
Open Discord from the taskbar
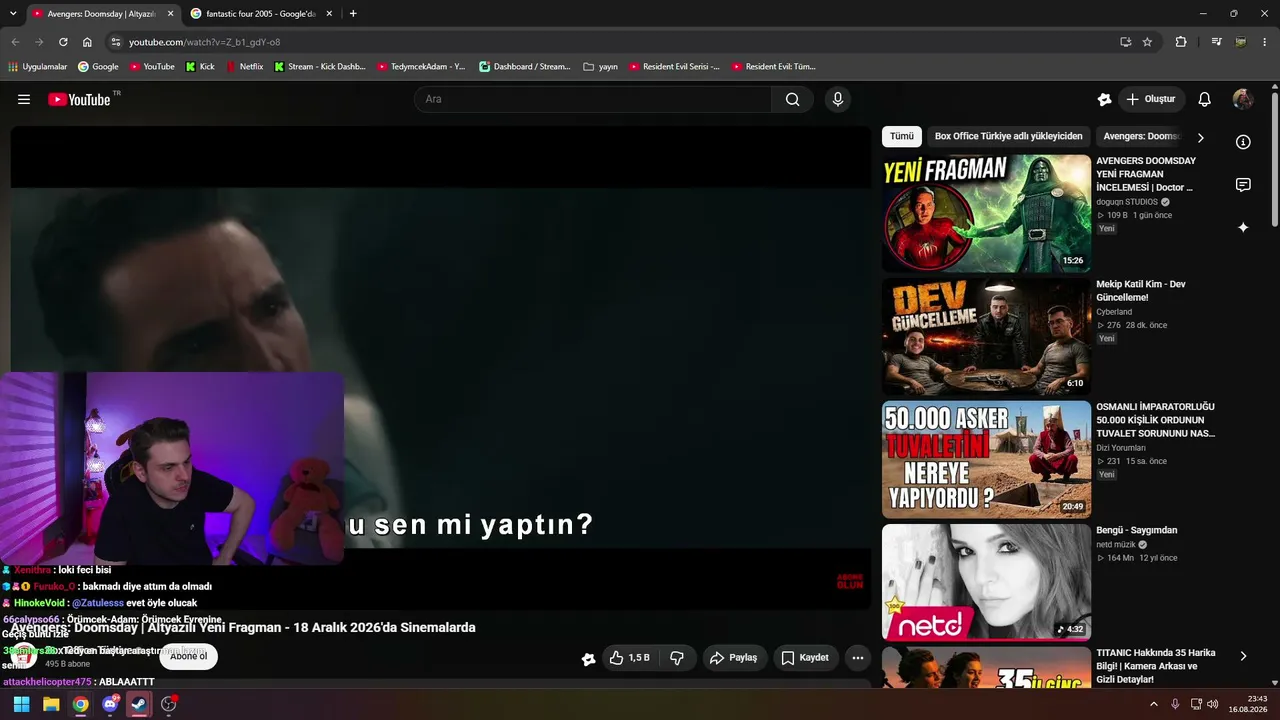pyautogui.click(x=110, y=704)
